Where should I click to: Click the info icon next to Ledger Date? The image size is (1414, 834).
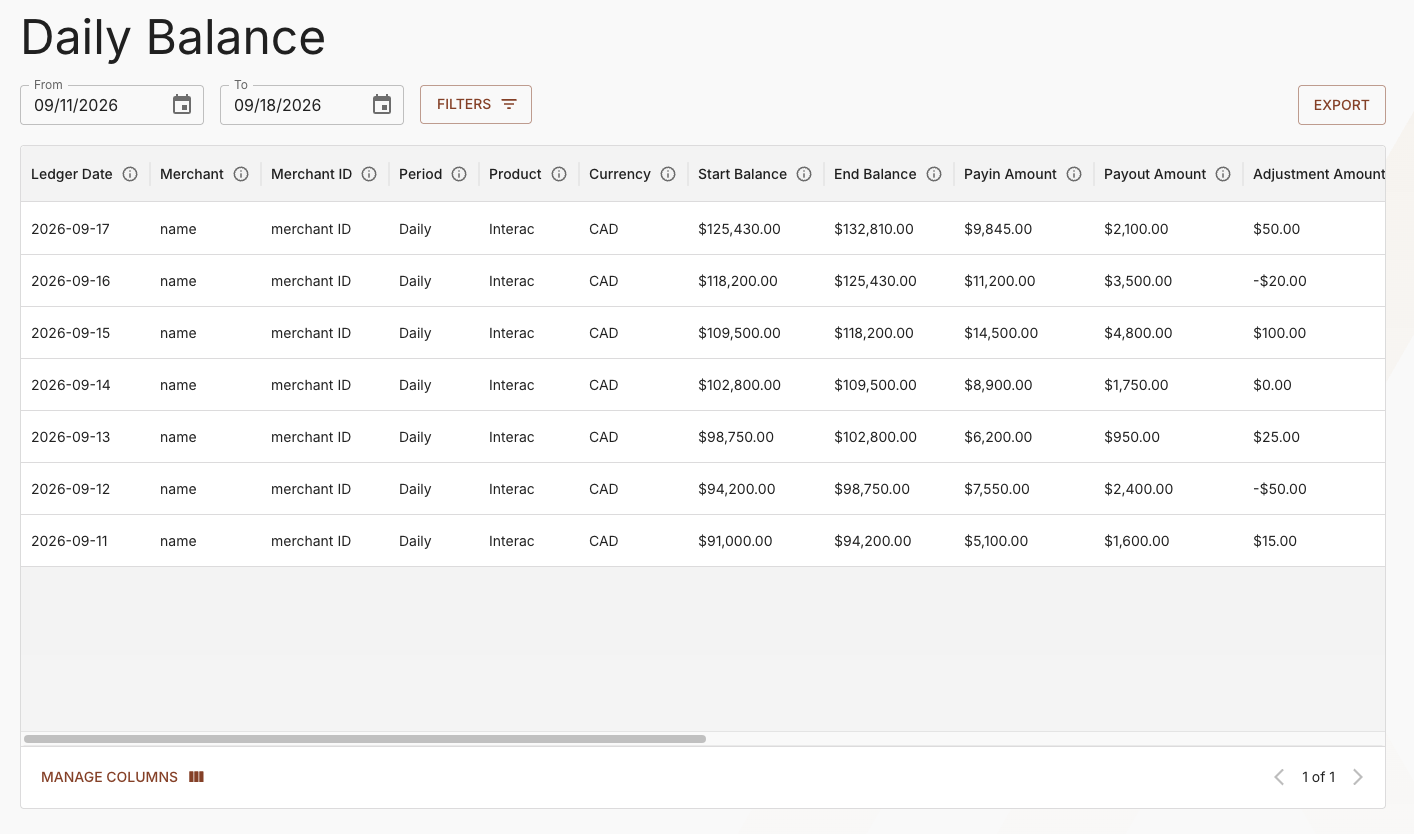(x=130, y=174)
